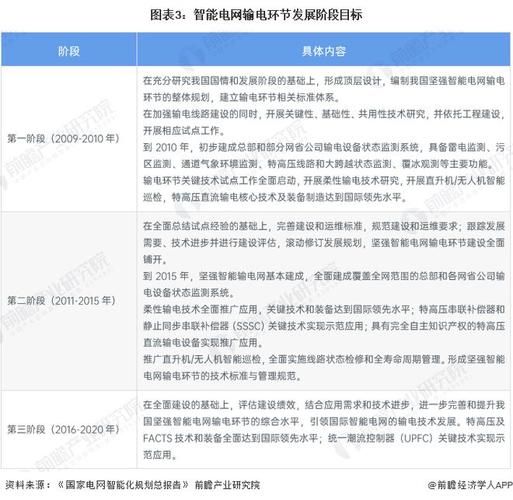Click the chart title '图表3：智能电网输电环节发展阶段目标'

[x=256, y=15]
